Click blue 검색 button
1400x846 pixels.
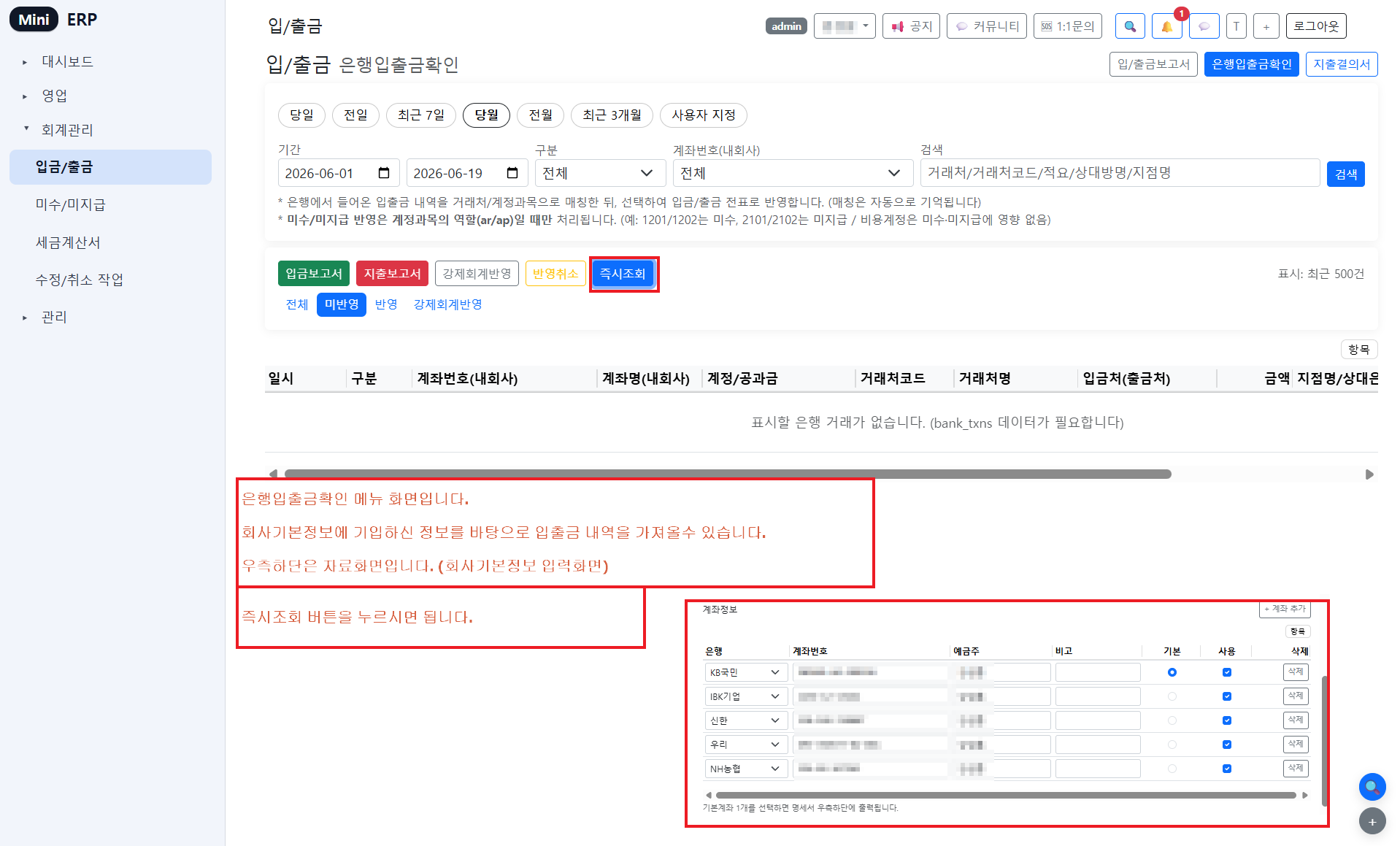click(x=1346, y=174)
